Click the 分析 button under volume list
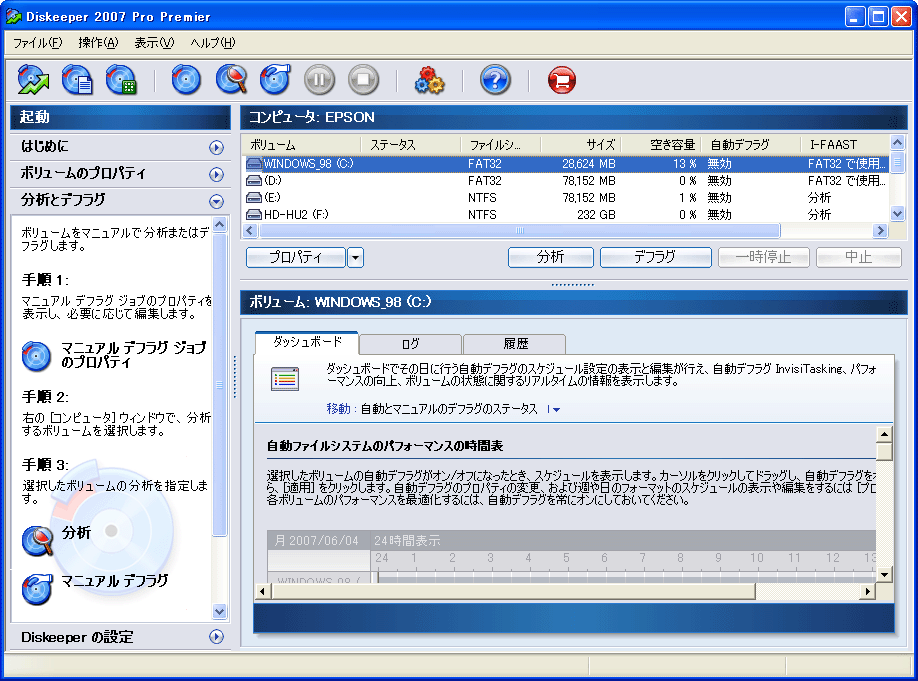918x681 pixels. point(551,258)
